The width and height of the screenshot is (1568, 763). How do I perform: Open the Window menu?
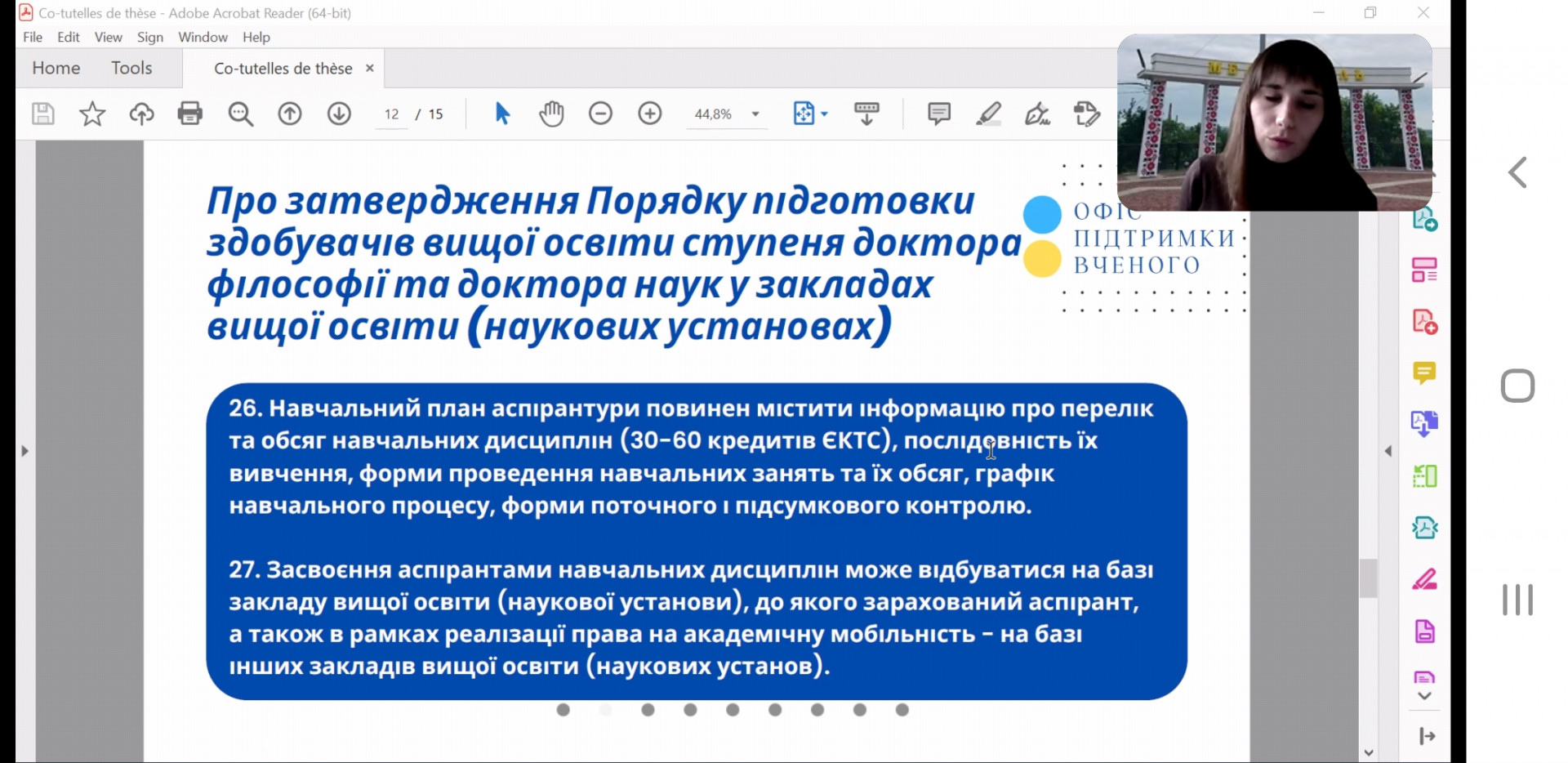[203, 38]
